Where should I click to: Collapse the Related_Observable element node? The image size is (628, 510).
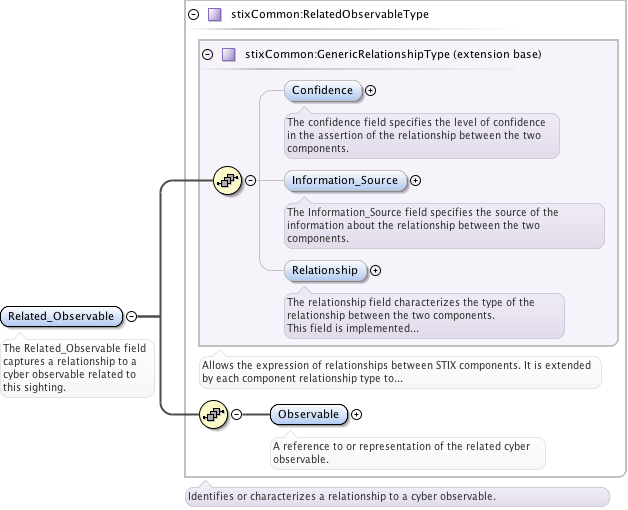(131, 317)
